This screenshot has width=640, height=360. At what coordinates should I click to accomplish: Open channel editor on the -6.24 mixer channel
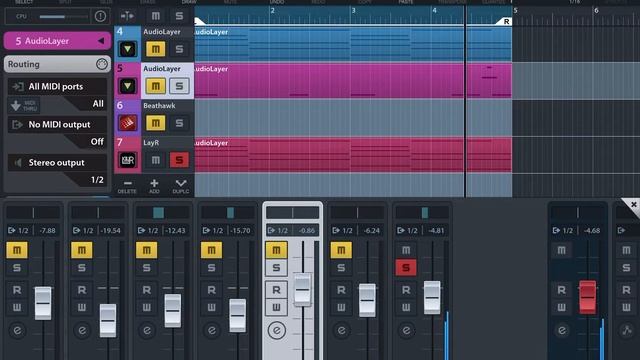[x=342, y=330]
